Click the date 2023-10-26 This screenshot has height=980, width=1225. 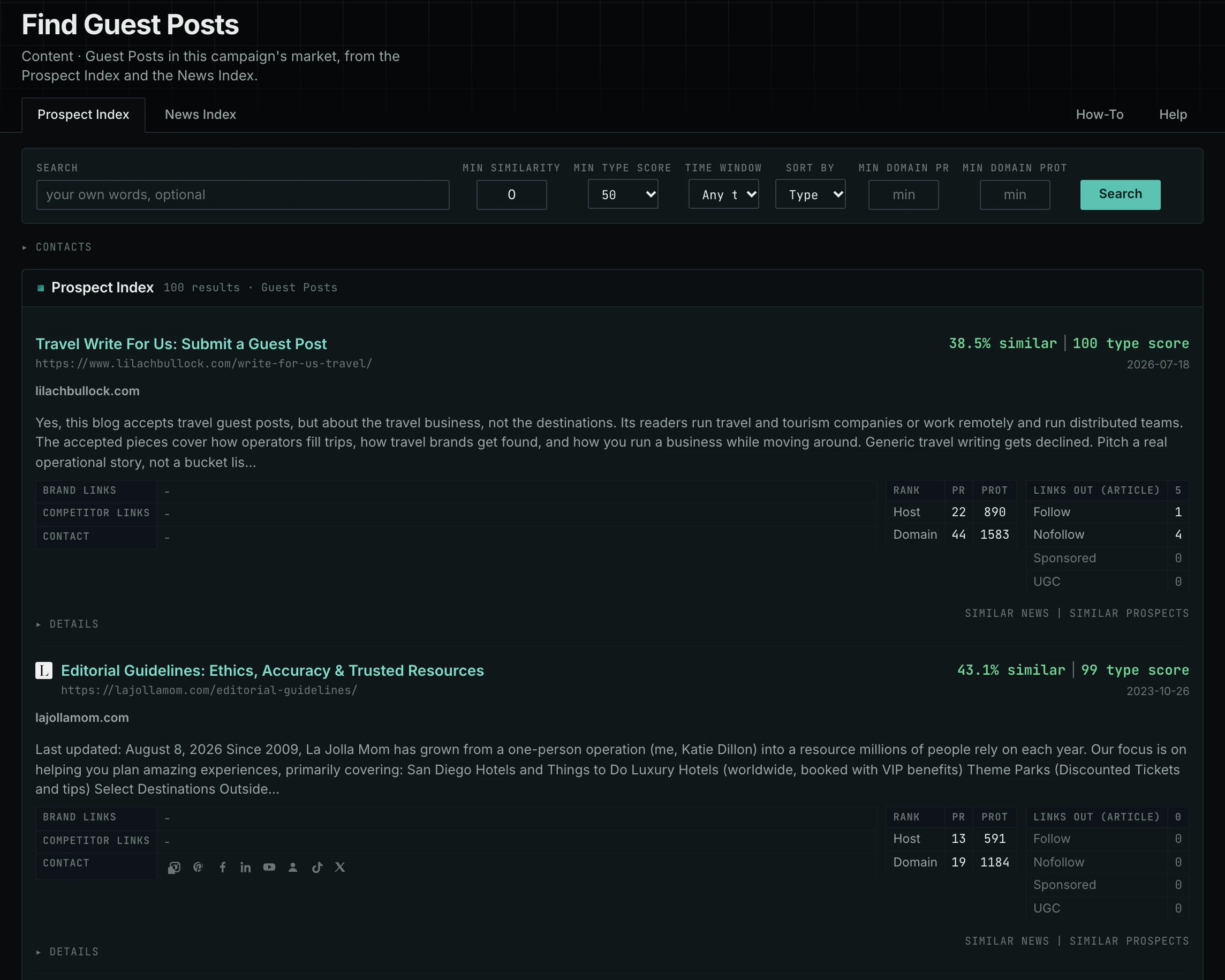1158,690
